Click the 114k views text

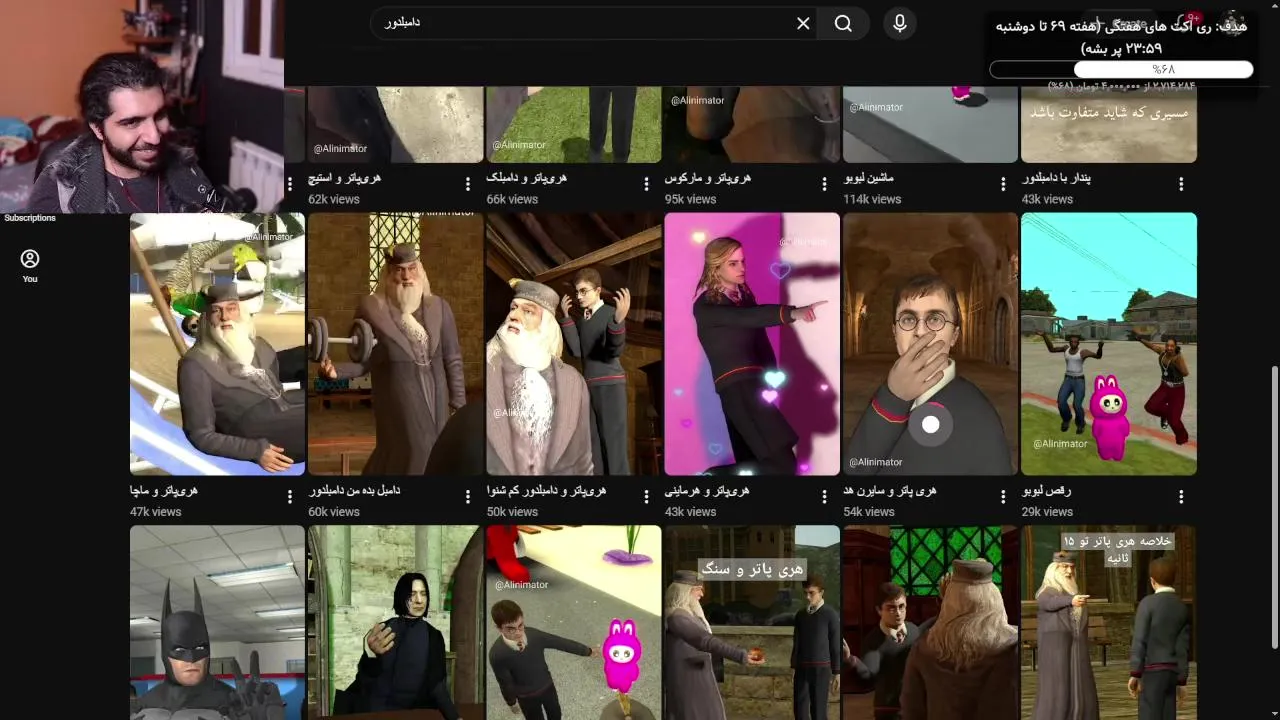click(872, 199)
